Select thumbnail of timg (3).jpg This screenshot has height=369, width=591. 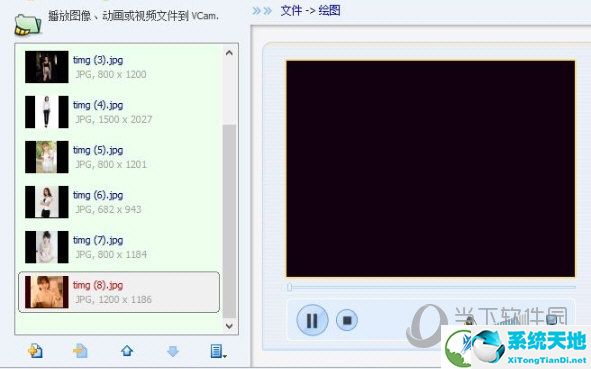tap(47, 67)
